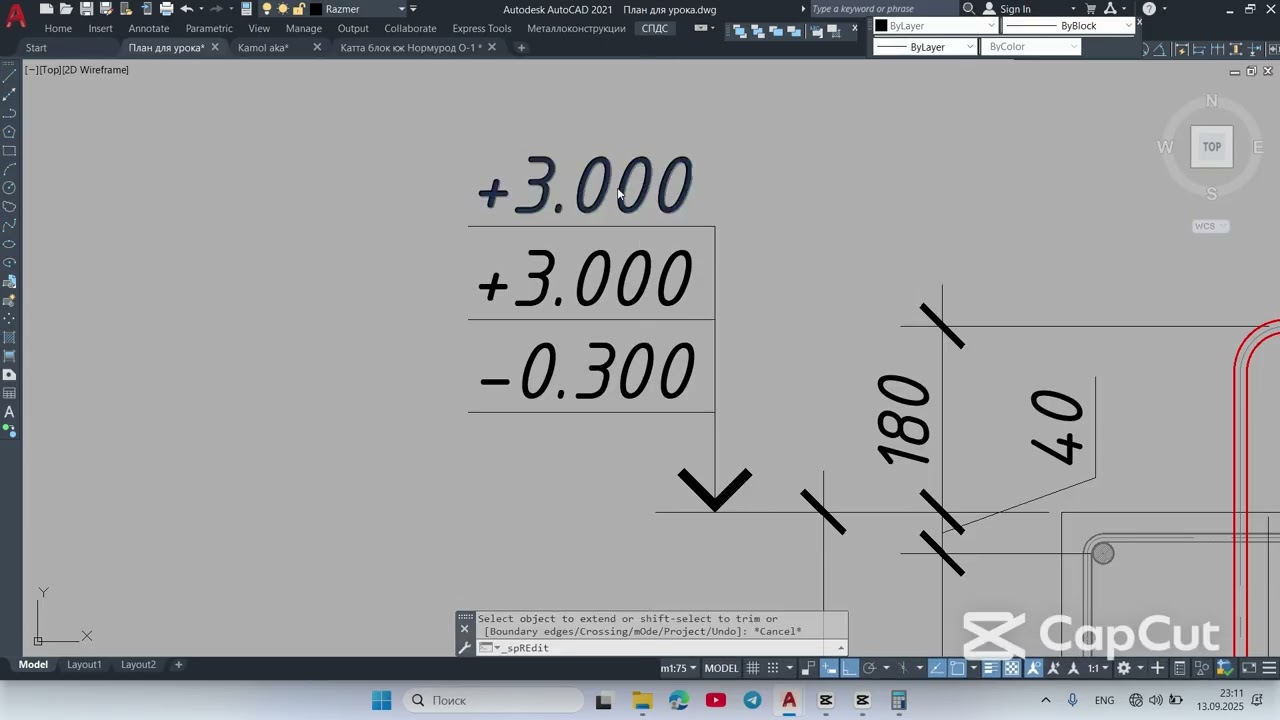
Task: Open the СПДС ribbon tab
Action: point(655,28)
